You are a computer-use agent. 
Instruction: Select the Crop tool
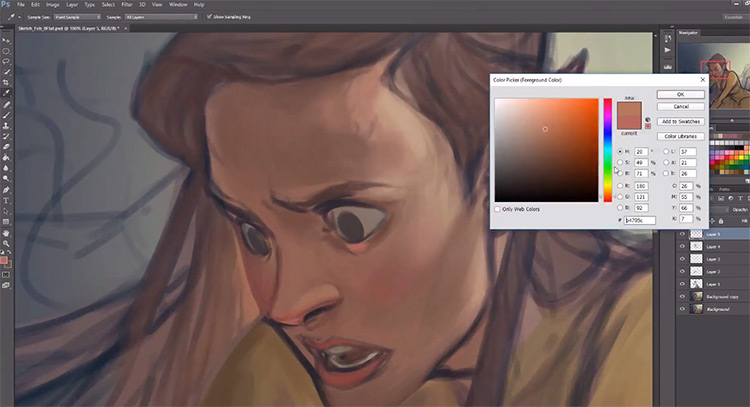point(6,82)
